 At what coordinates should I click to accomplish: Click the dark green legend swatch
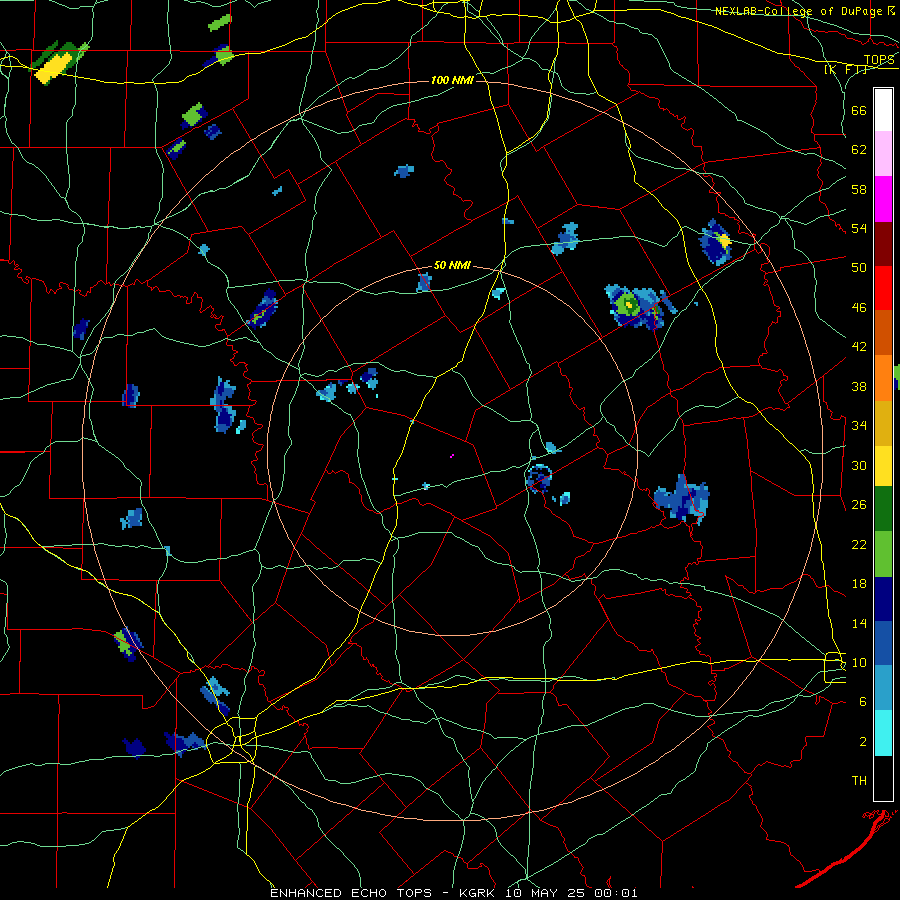coord(883,509)
